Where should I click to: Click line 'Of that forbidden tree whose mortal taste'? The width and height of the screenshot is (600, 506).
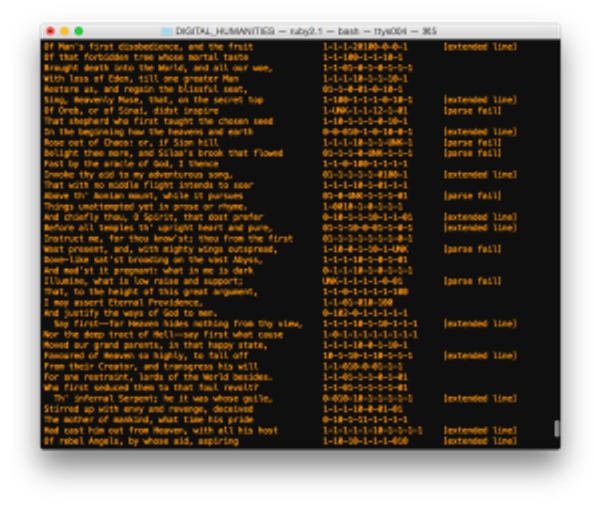(x=146, y=57)
